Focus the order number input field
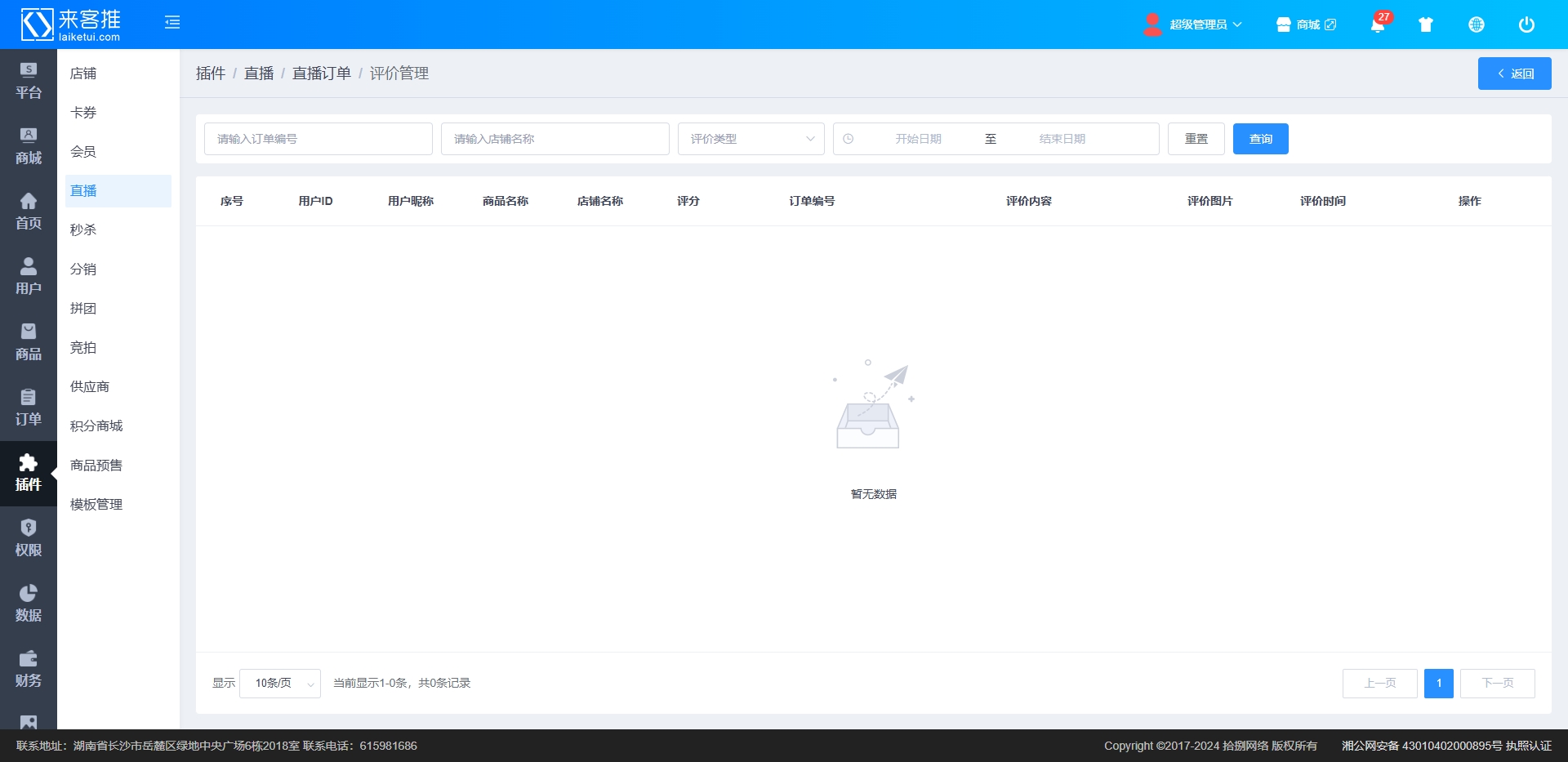 [318, 139]
